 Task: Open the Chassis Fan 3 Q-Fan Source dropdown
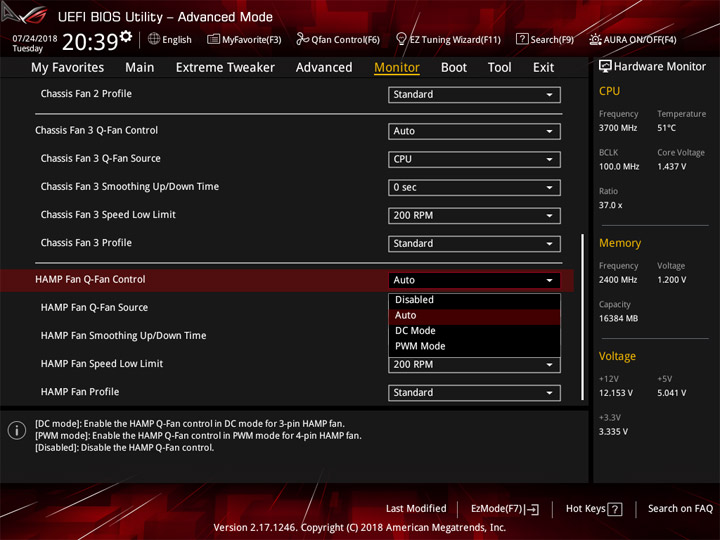click(x=474, y=159)
